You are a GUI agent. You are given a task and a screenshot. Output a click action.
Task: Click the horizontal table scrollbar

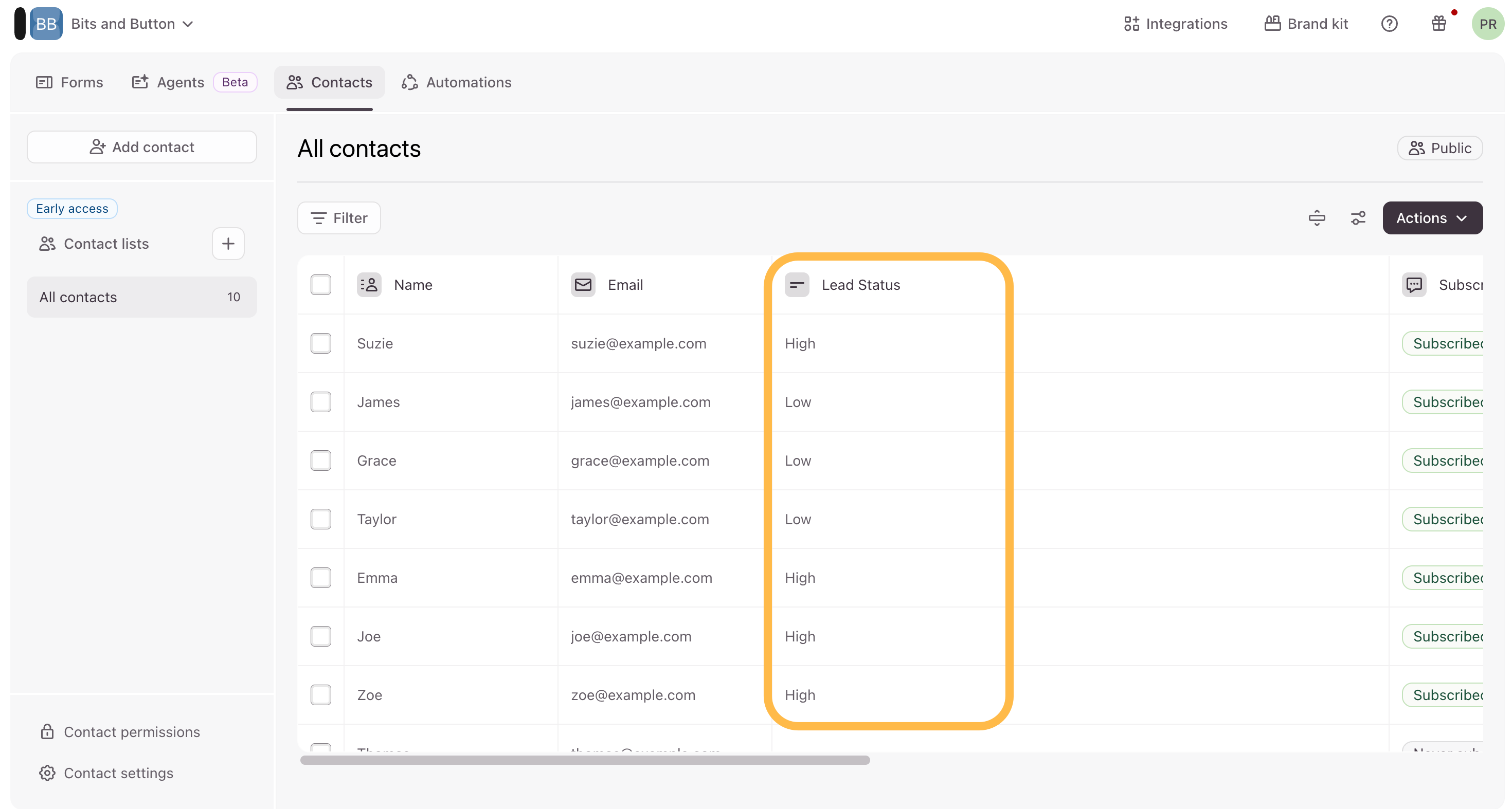tap(585, 760)
